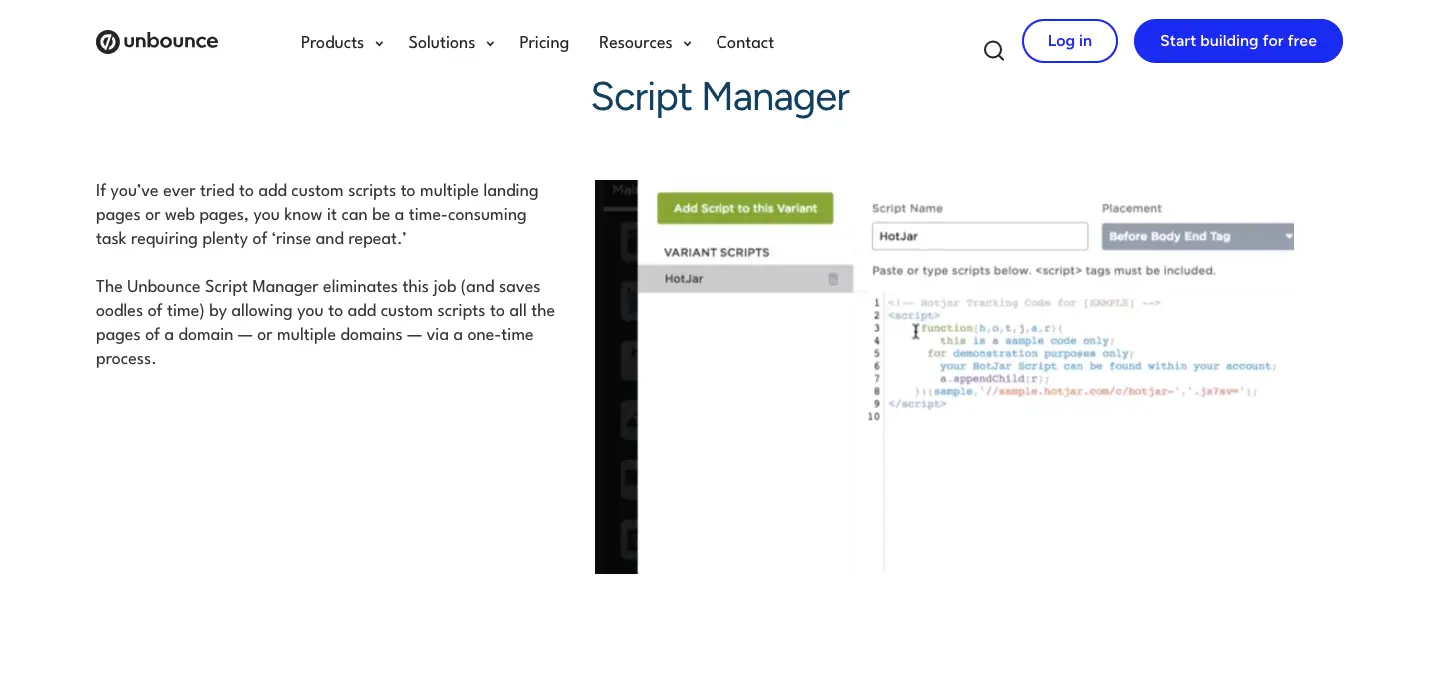The height and width of the screenshot is (675, 1439).
Task: Click Add Script to this Variant
Action: click(x=745, y=208)
